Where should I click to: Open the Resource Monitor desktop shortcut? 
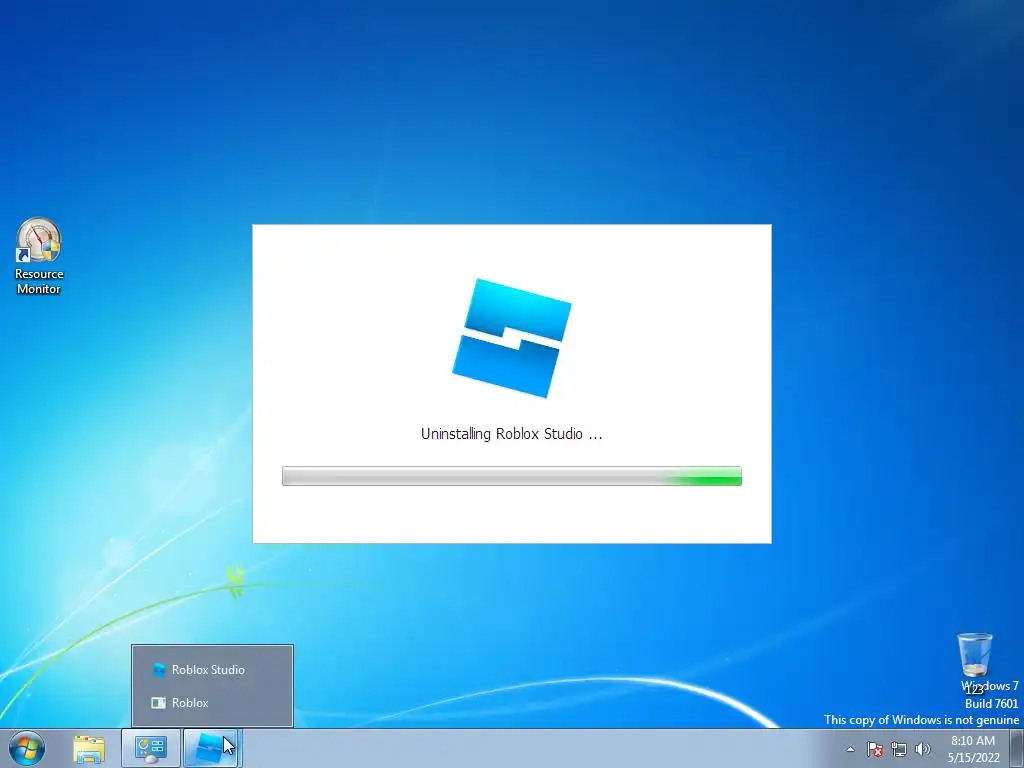coord(39,256)
